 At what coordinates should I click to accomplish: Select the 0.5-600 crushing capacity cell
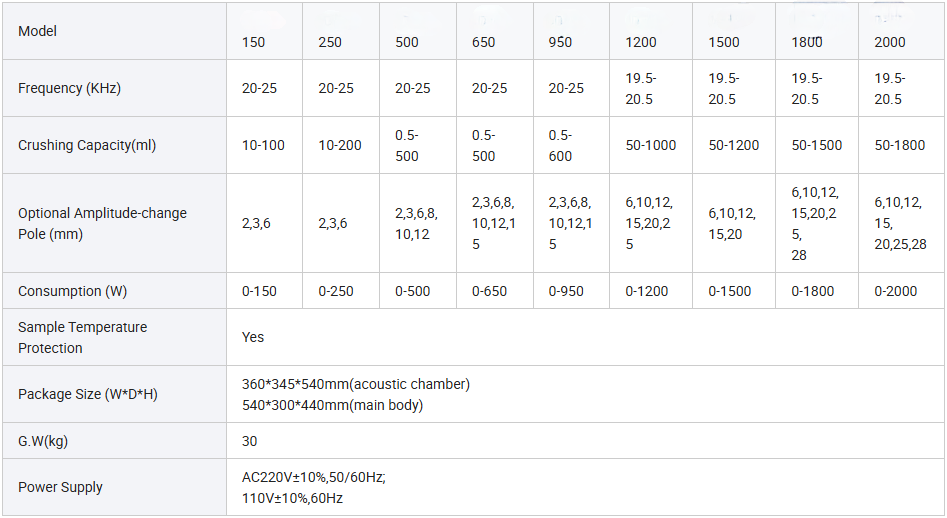pos(560,145)
